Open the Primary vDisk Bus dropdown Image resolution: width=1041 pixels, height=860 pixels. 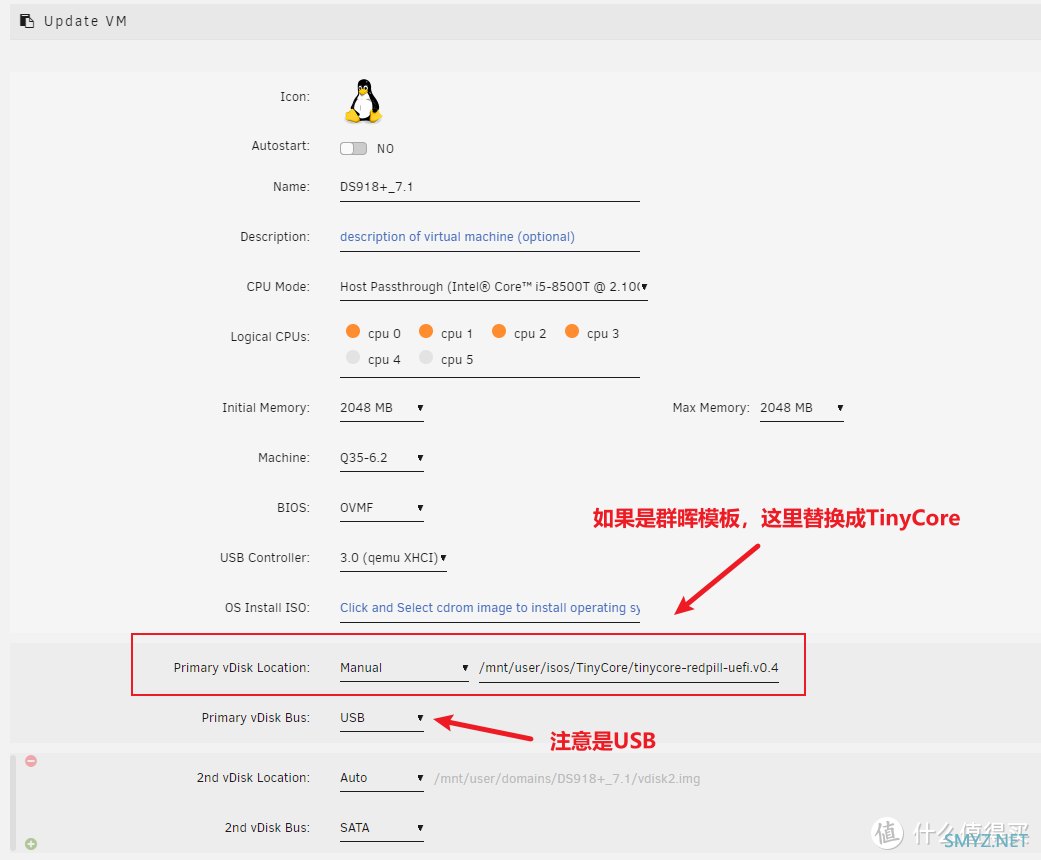[x=382, y=718]
